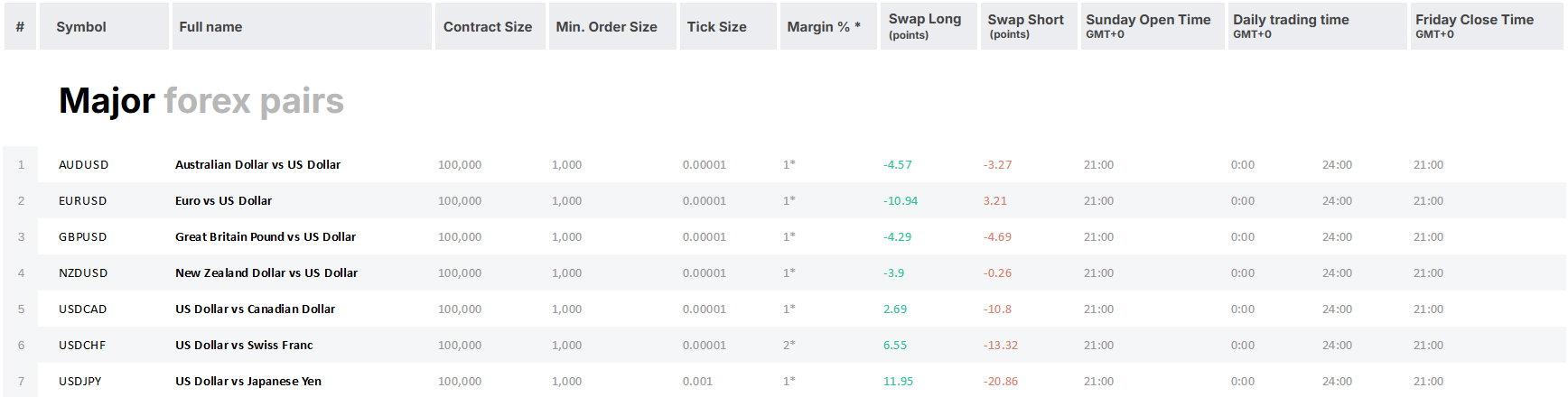Select the GBPUSD symbol
Viewport: 1568px width, 397px height.
click(x=82, y=237)
